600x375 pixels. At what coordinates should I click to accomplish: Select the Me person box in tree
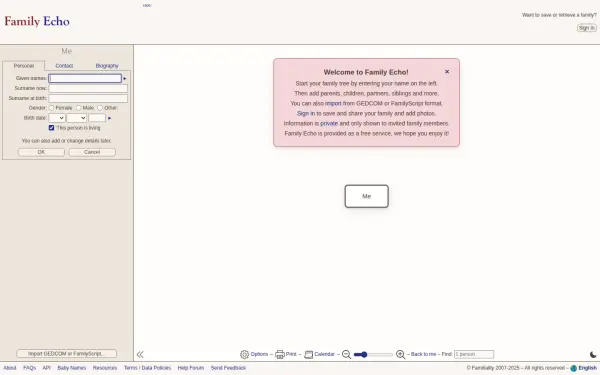367,196
